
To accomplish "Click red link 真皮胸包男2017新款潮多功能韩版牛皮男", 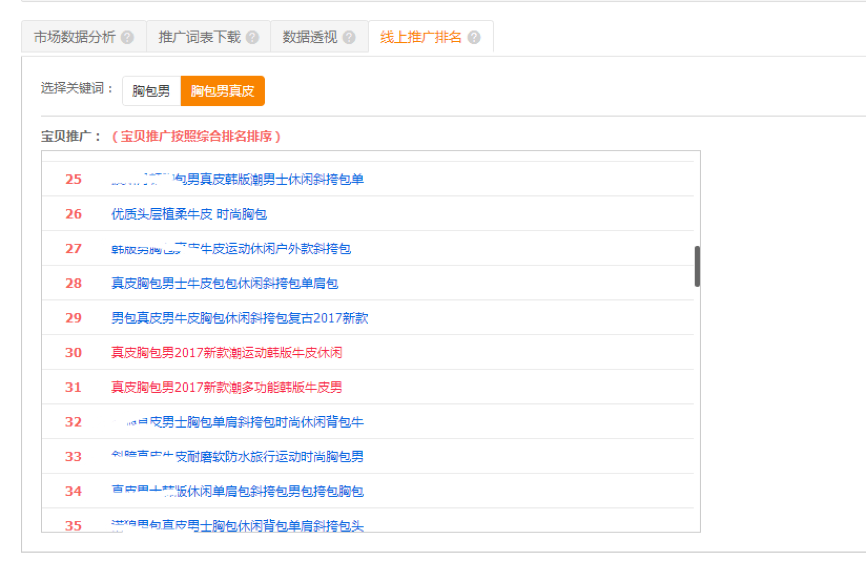I will click(x=226, y=387).
